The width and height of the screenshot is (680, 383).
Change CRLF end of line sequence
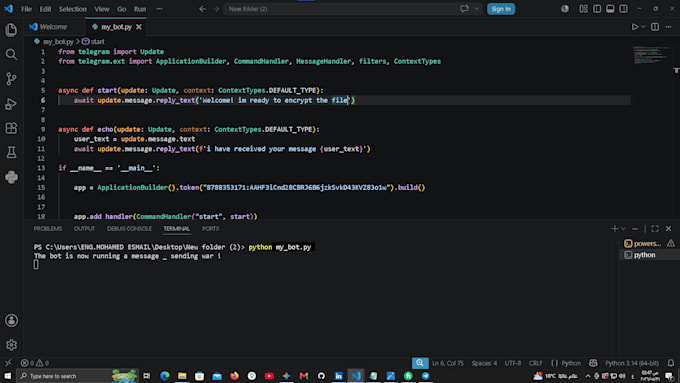click(535, 363)
